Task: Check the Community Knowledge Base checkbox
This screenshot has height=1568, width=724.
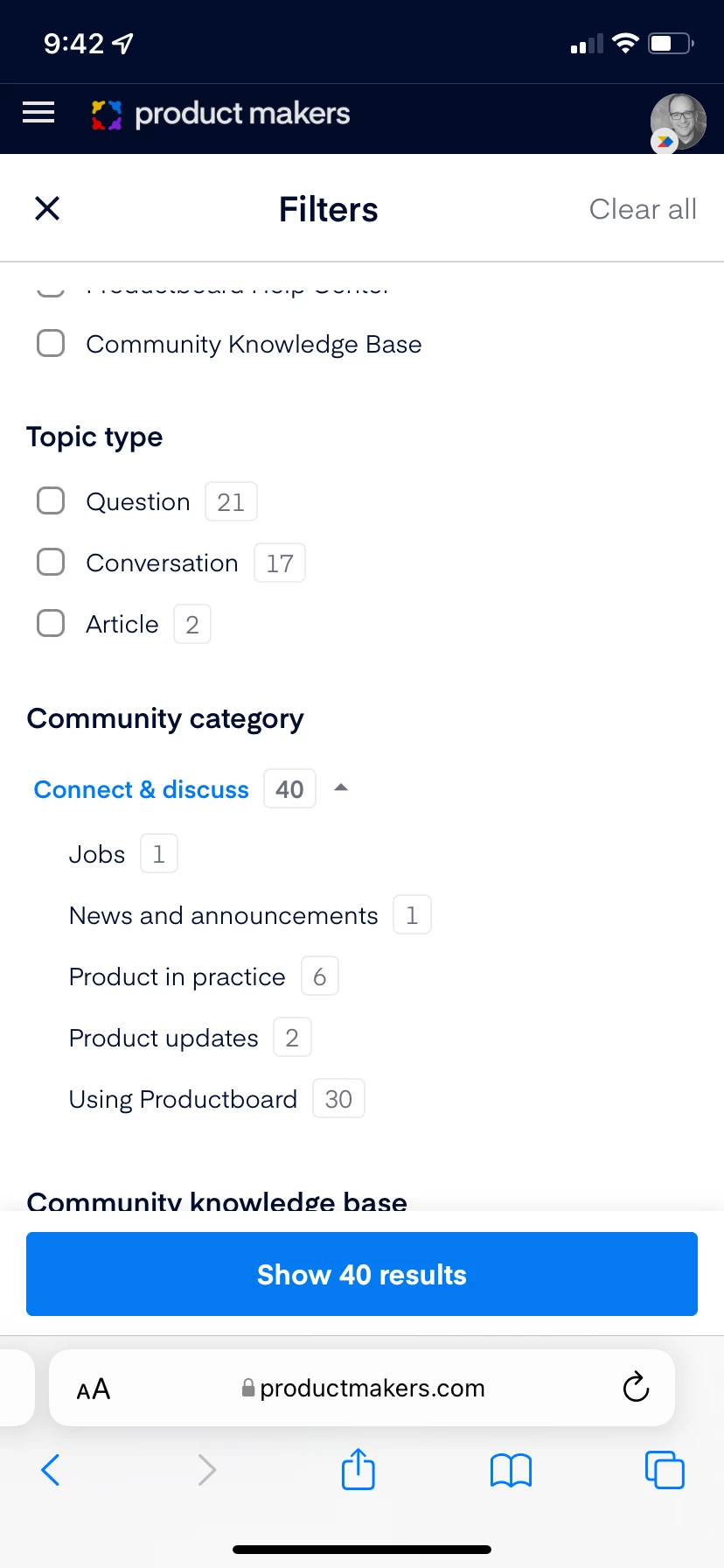Action: (51, 344)
